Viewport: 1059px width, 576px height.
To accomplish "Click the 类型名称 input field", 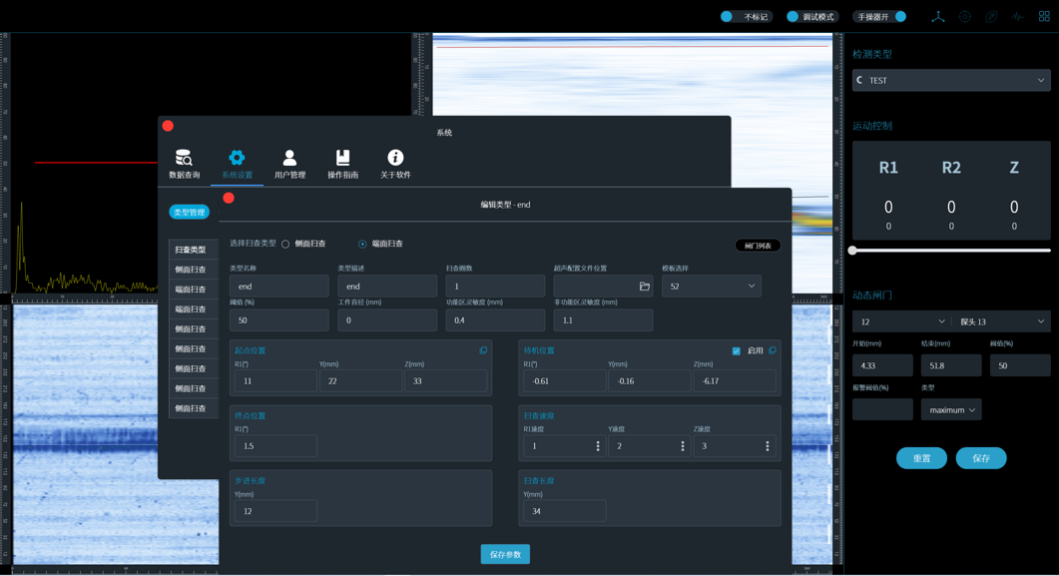I will 279,286.
